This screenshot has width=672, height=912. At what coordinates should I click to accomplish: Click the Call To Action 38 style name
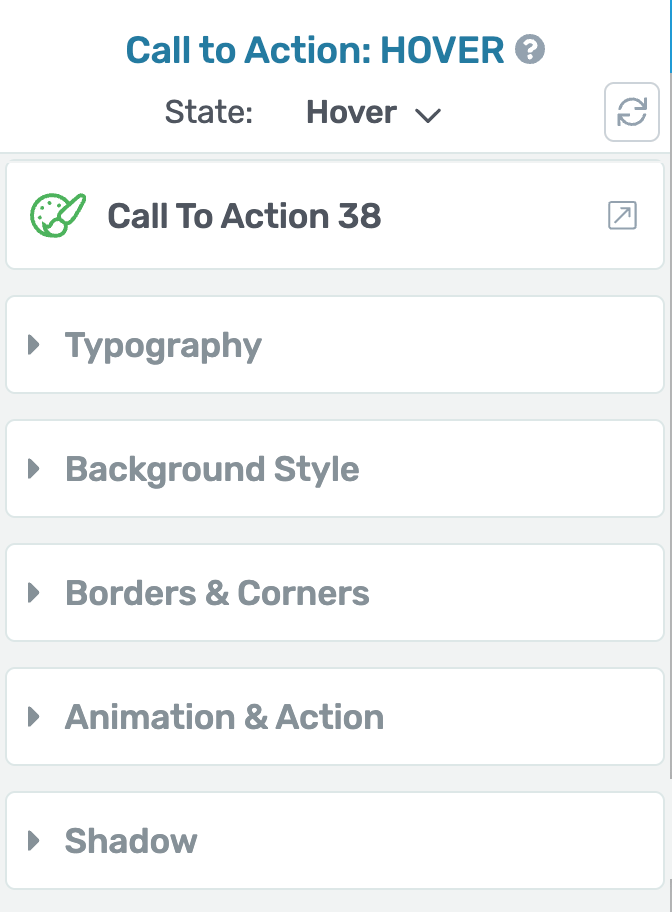click(244, 216)
